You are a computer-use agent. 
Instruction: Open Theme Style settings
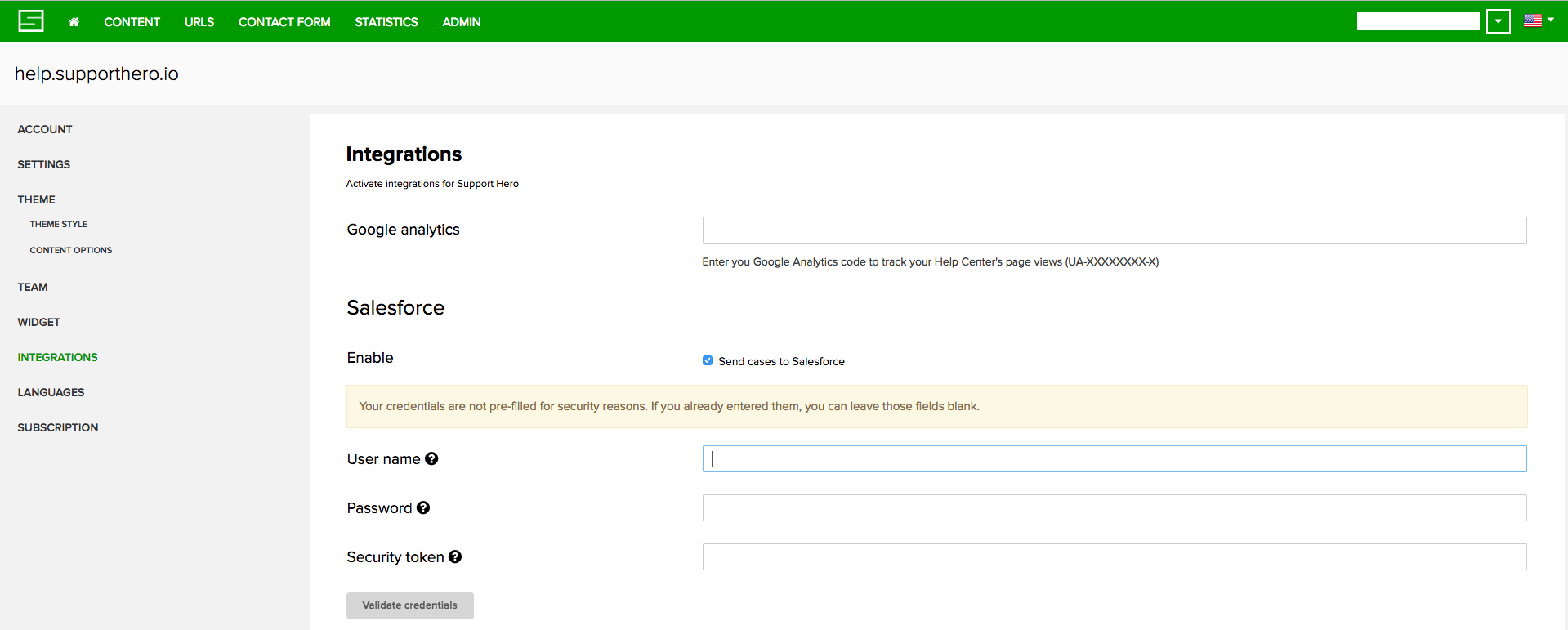click(59, 224)
